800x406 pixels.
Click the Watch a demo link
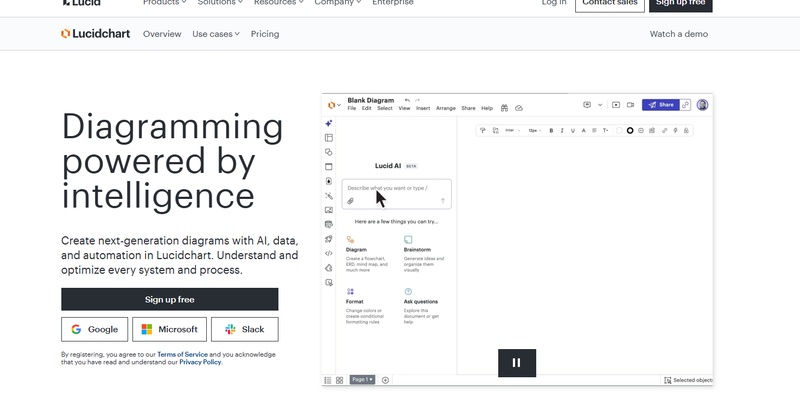(678, 34)
